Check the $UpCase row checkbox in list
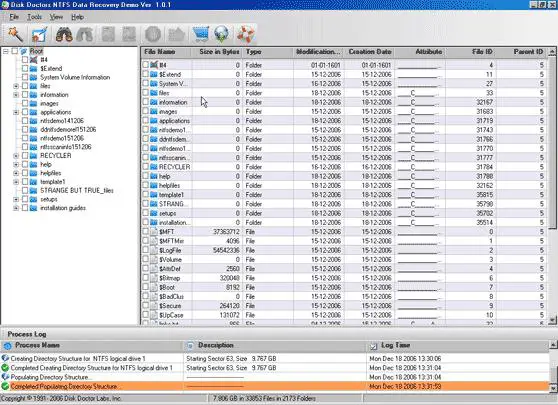This screenshot has height=405, width=558. coord(146,315)
